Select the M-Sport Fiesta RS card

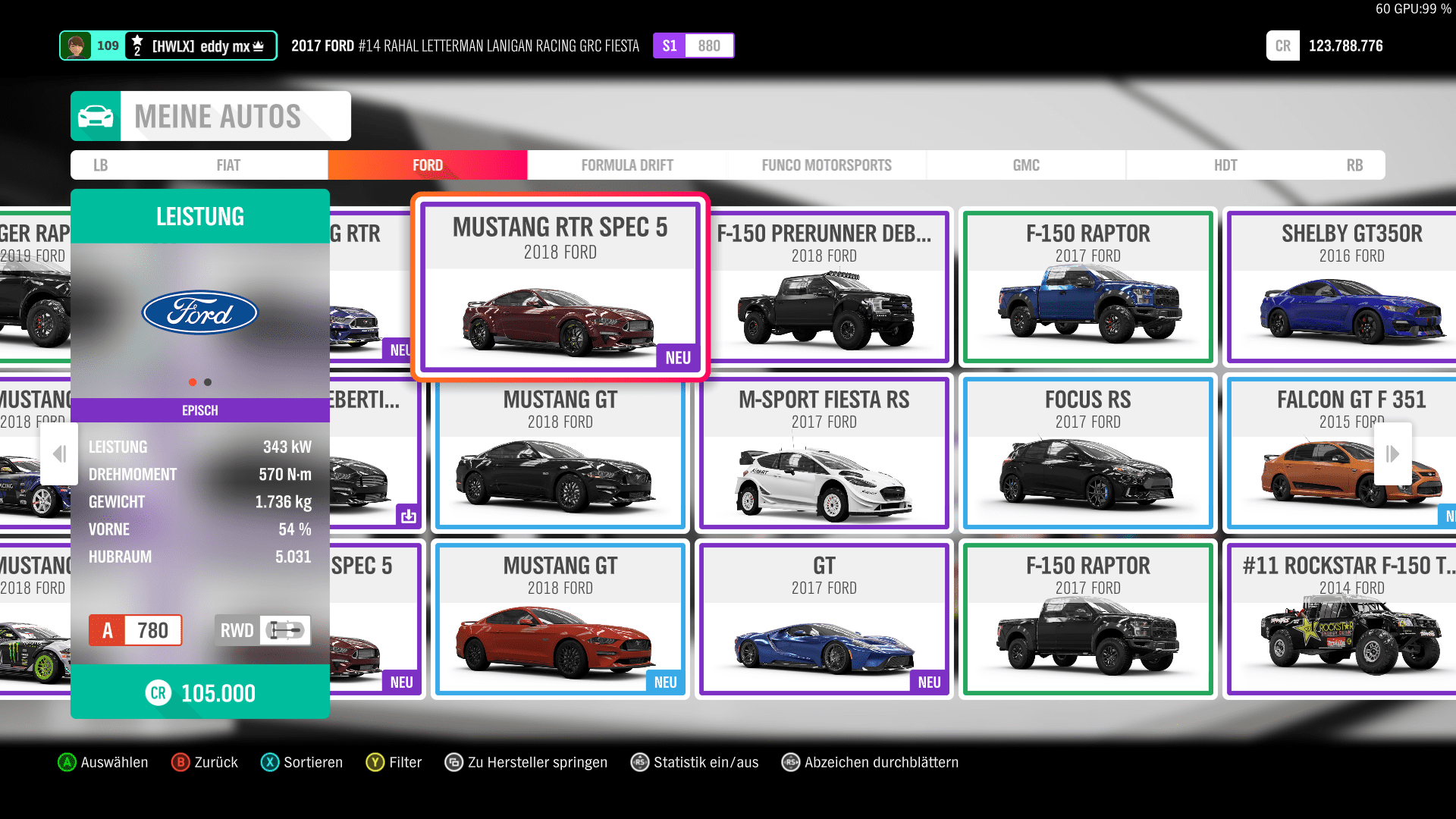pyautogui.click(x=824, y=453)
